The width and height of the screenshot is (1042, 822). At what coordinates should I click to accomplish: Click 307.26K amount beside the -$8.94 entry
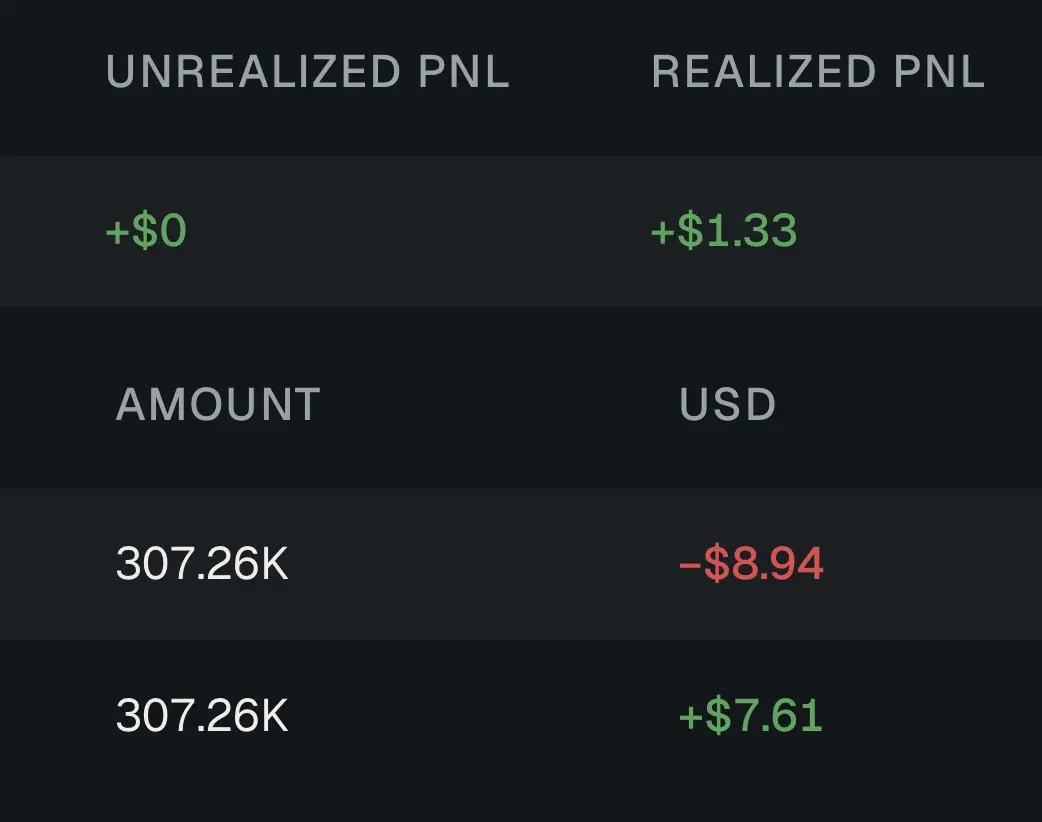[x=202, y=564]
